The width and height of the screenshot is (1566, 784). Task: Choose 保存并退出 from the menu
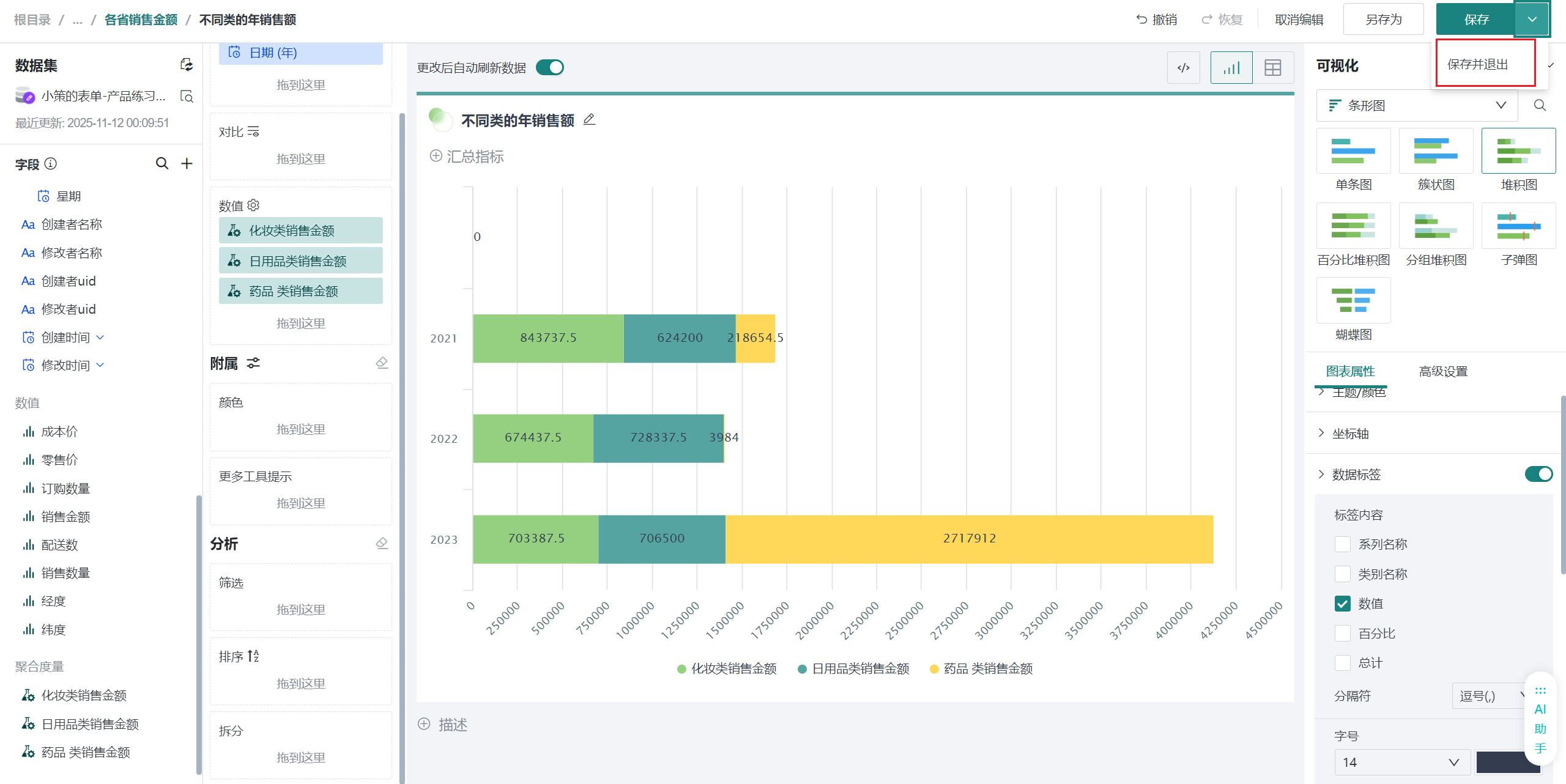point(1477,64)
